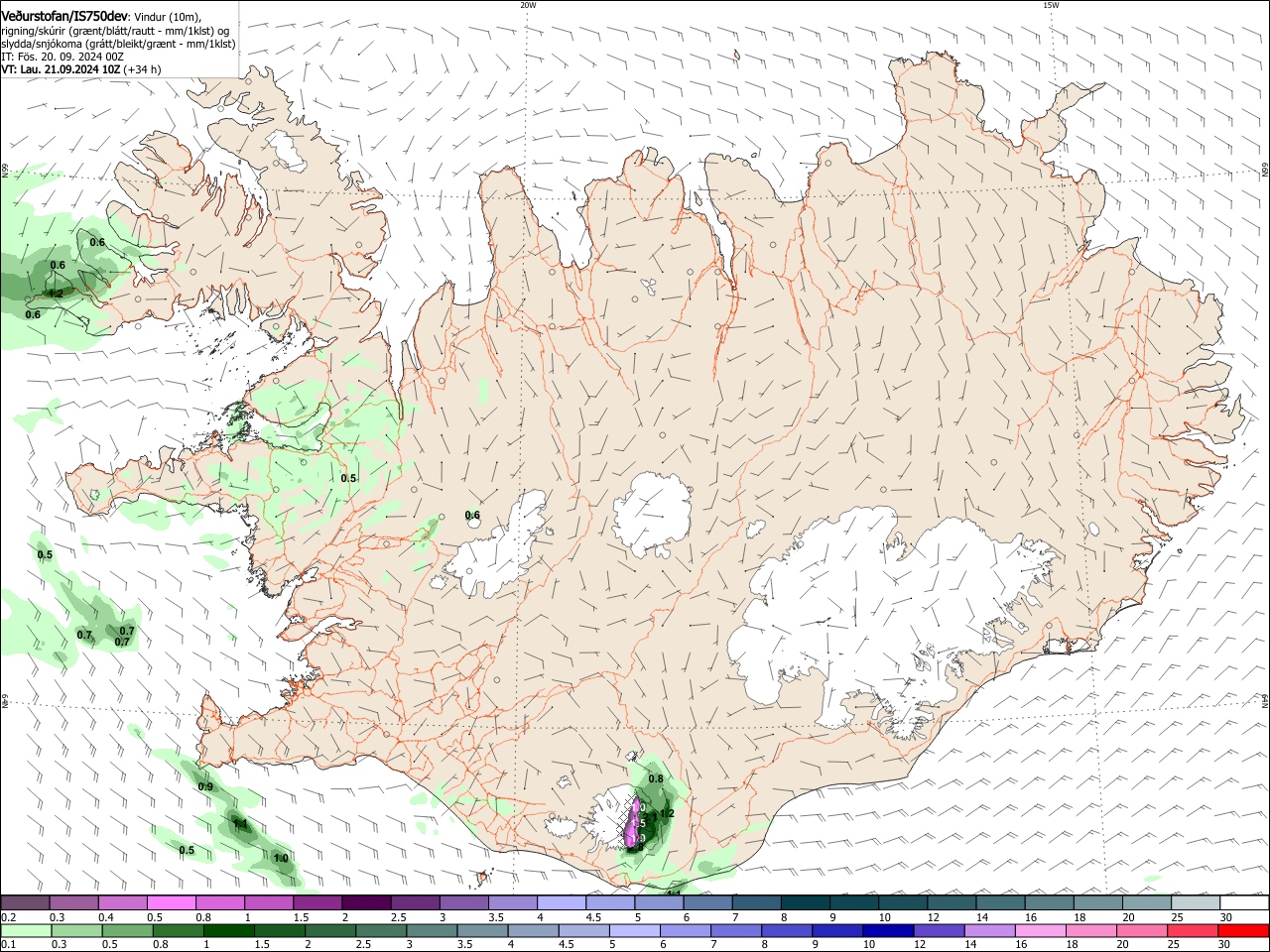1270x952 pixels.
Task: Pick the dark mauve 0.2 swatch in the upper legend
Action: 25,902
